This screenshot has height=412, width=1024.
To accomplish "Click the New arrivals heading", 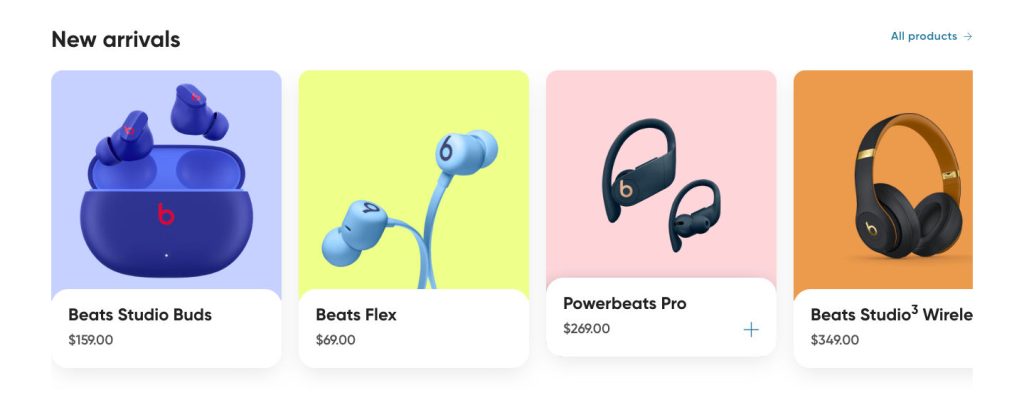I will [116, 39].
